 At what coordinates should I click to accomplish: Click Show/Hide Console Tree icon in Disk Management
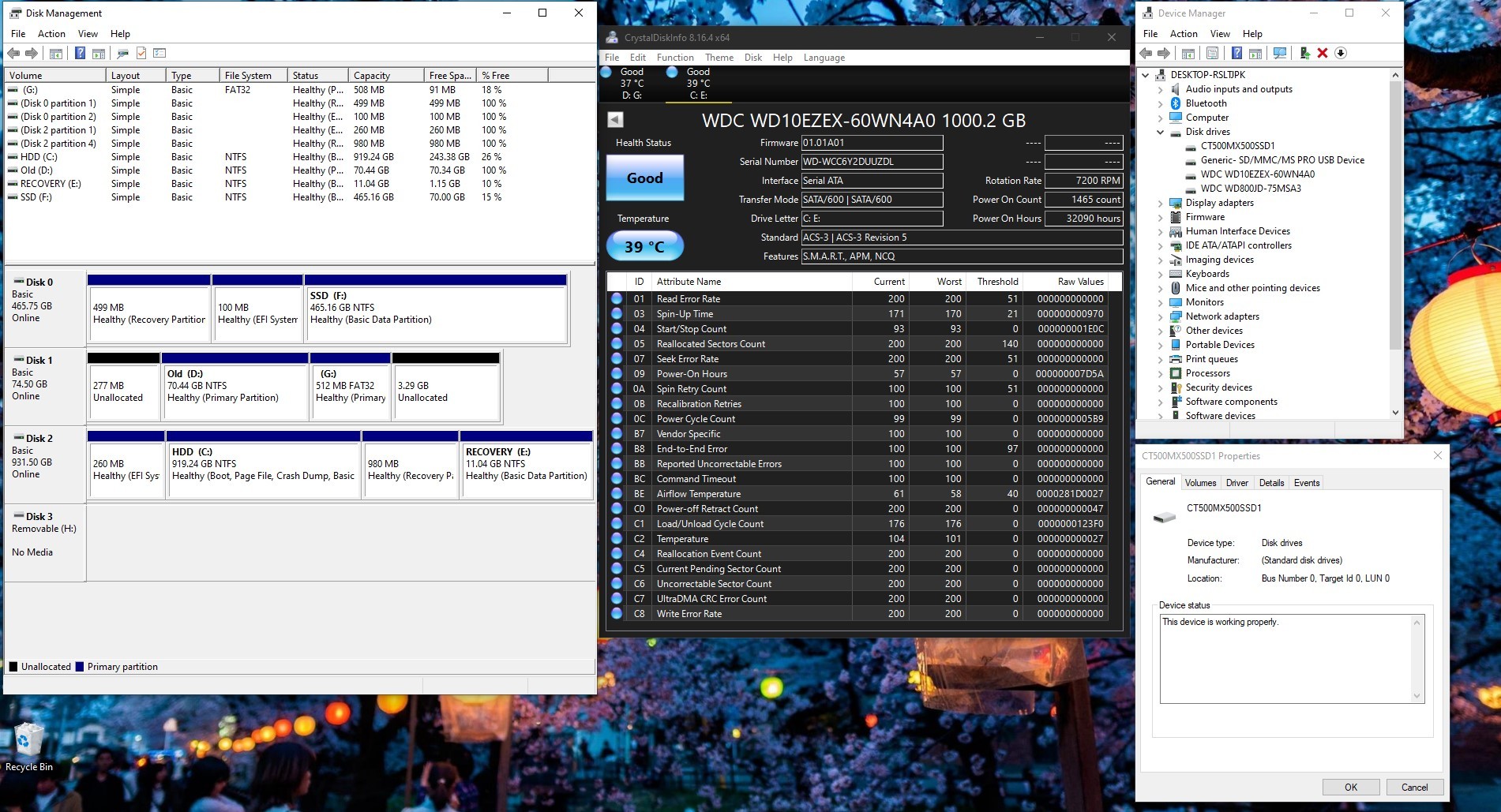pyautogui.click(x=56, y=53)
